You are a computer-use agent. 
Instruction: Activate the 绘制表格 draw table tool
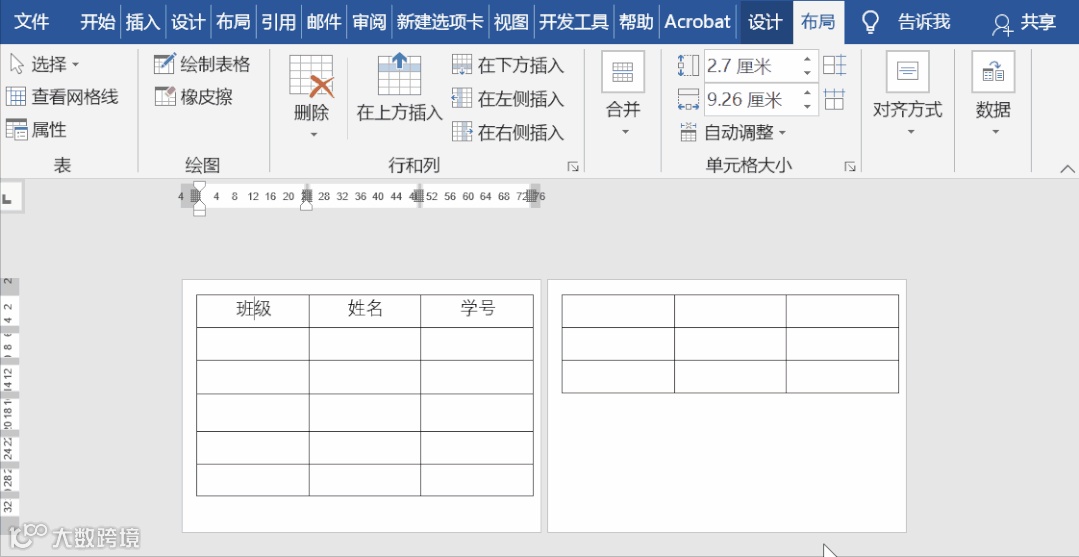[202, 65]
